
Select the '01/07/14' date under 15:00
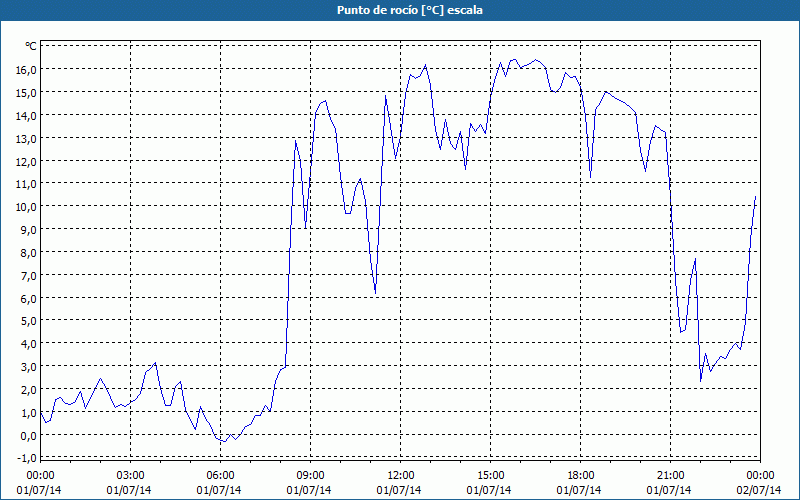(489, 490)
